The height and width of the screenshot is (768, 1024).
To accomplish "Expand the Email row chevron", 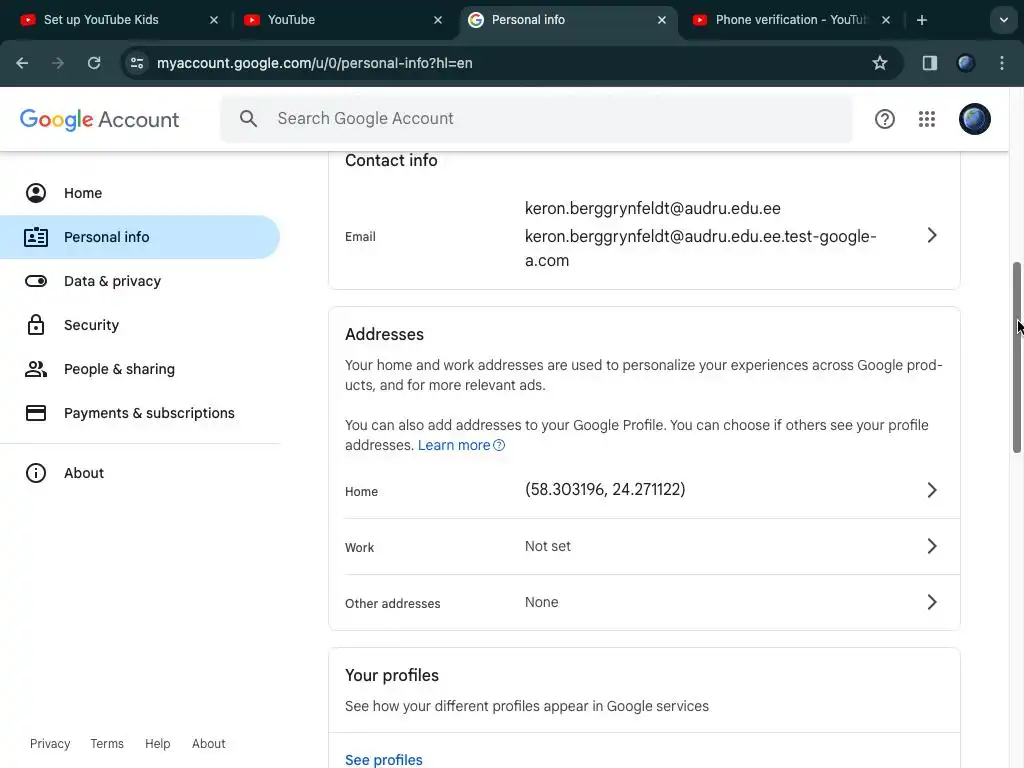I will [931, 235].
